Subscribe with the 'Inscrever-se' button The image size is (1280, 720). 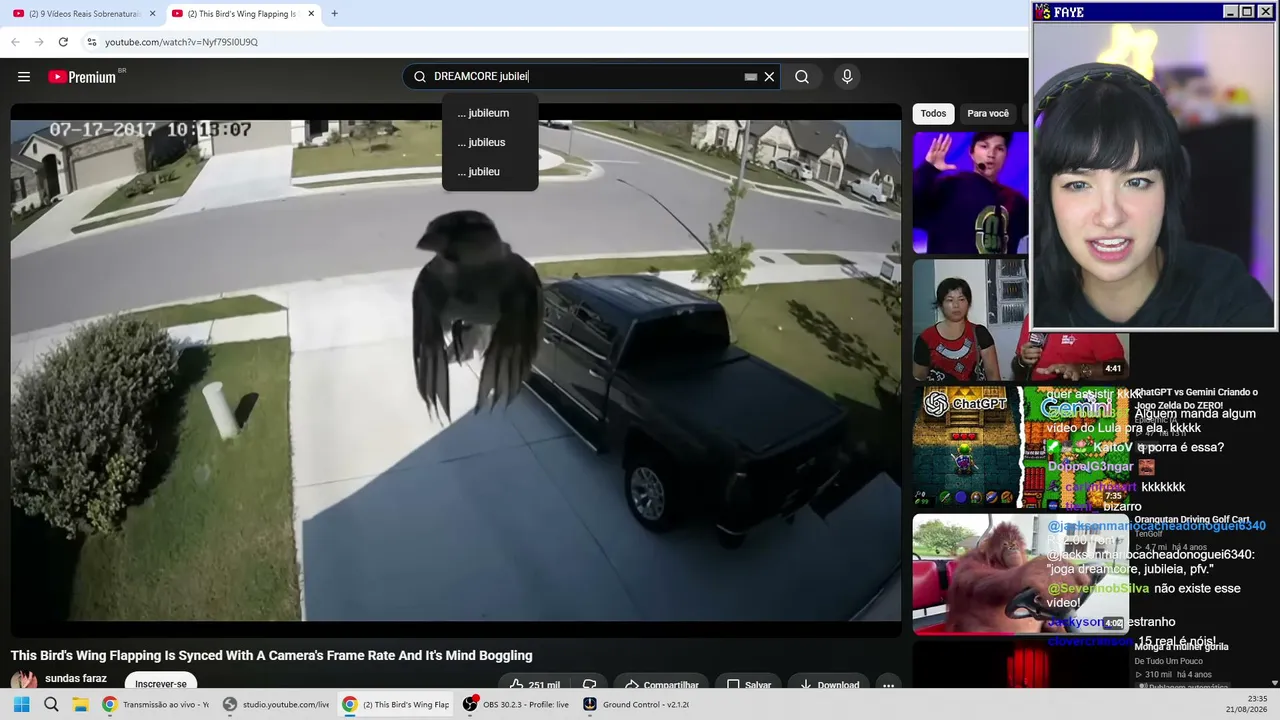pyautogui.click(x=161, y=684)
